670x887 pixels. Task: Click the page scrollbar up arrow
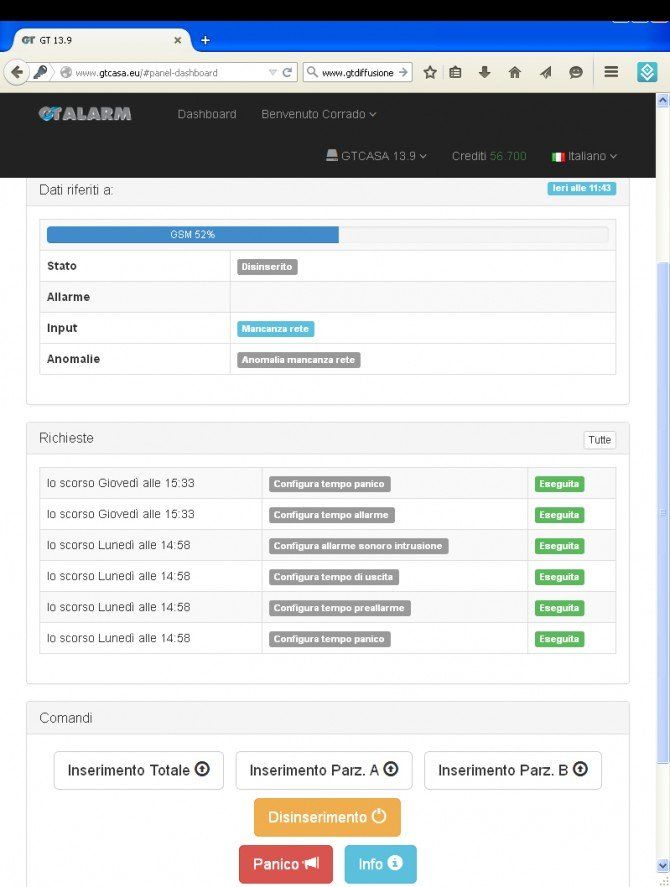[663, 100]
